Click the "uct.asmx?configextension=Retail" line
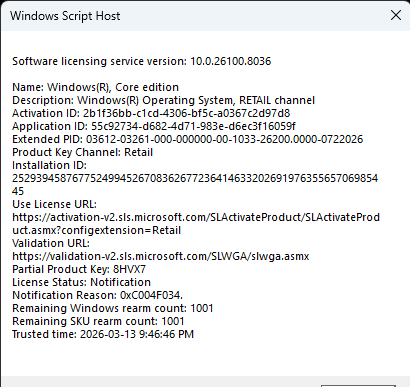Image resolution: width=410 pixels, height=387 pixels. (x=96, y=230)
